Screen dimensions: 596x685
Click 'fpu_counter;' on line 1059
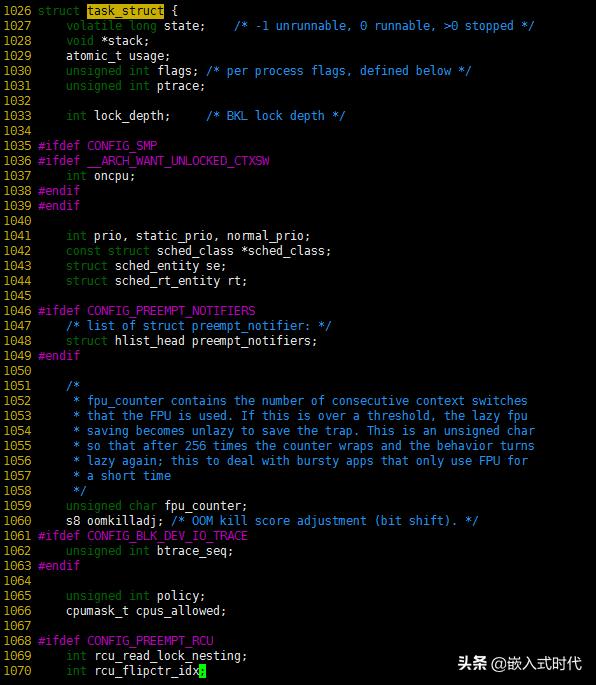(205, 506)
